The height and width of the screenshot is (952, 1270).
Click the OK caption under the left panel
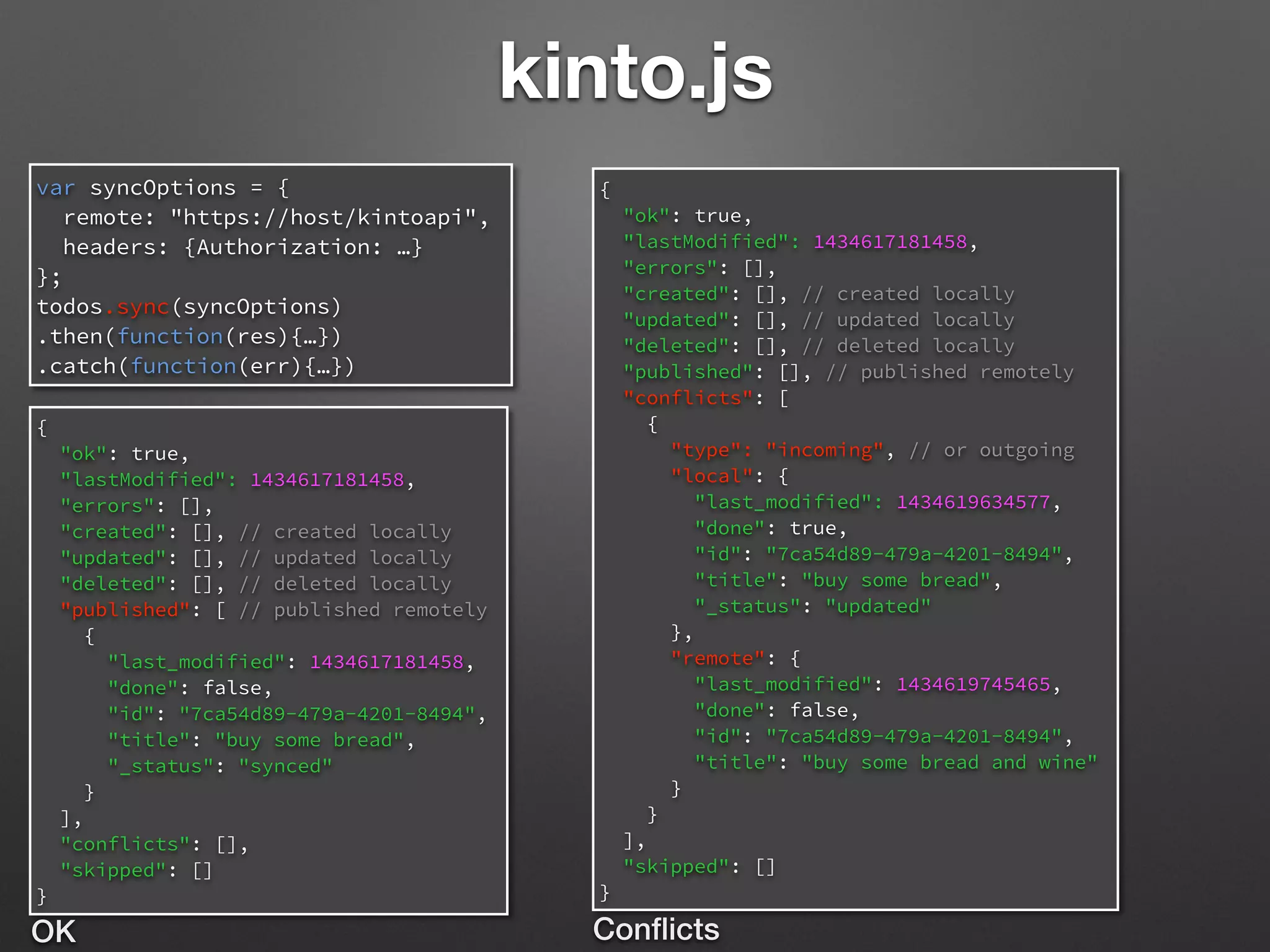53,932
